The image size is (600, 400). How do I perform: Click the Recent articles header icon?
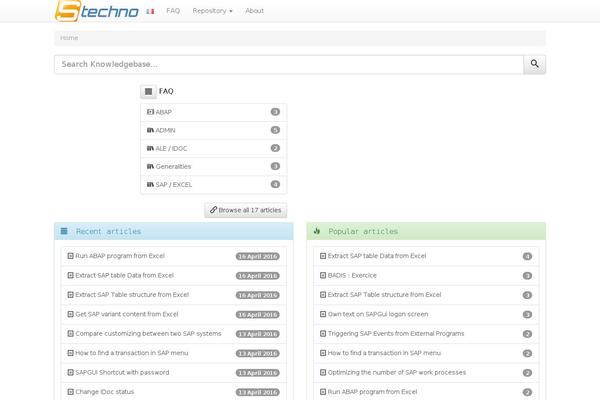(64, 231)
